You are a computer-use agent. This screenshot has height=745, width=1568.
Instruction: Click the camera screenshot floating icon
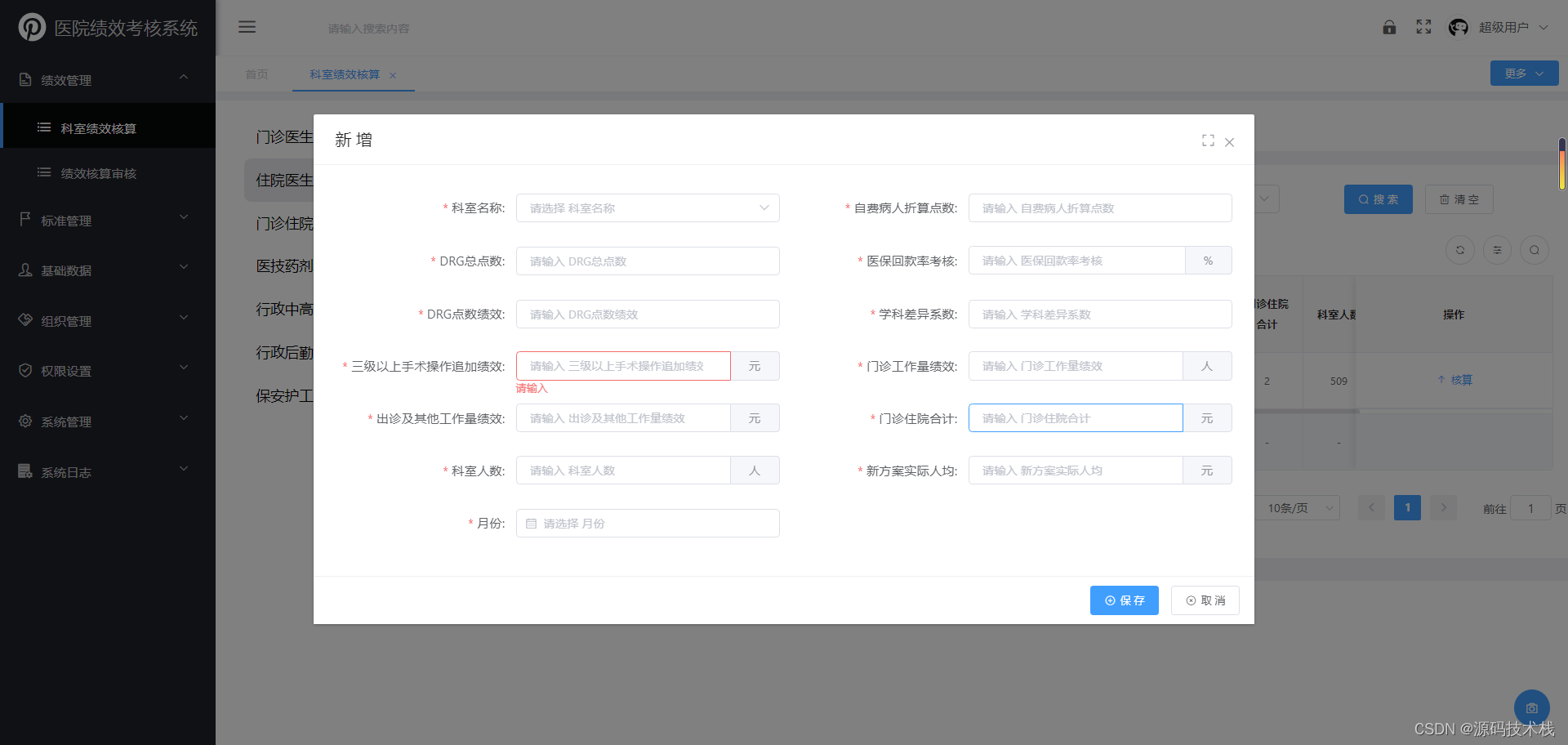point(1531,707)
